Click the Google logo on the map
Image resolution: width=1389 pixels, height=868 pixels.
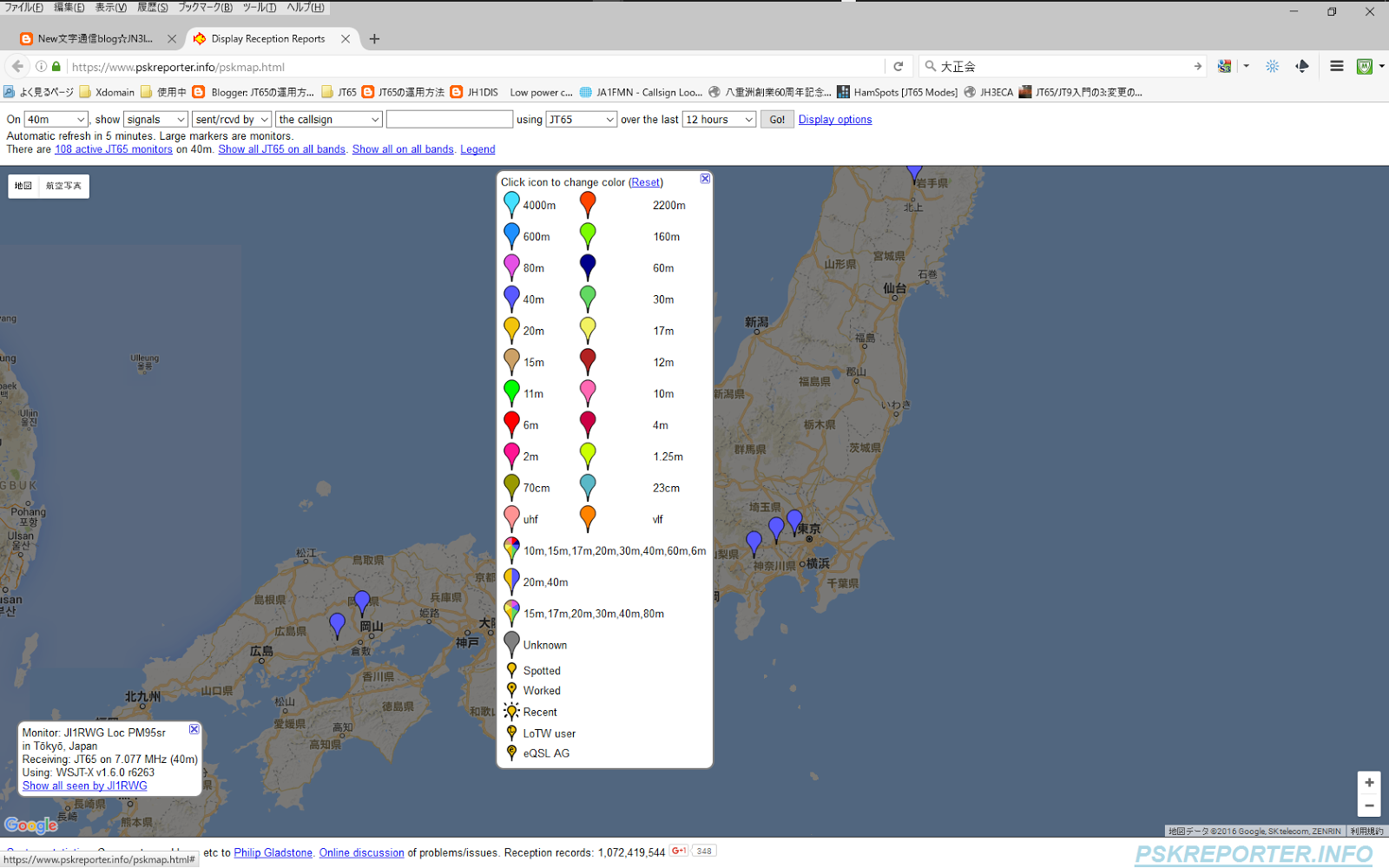pos(31,825)
